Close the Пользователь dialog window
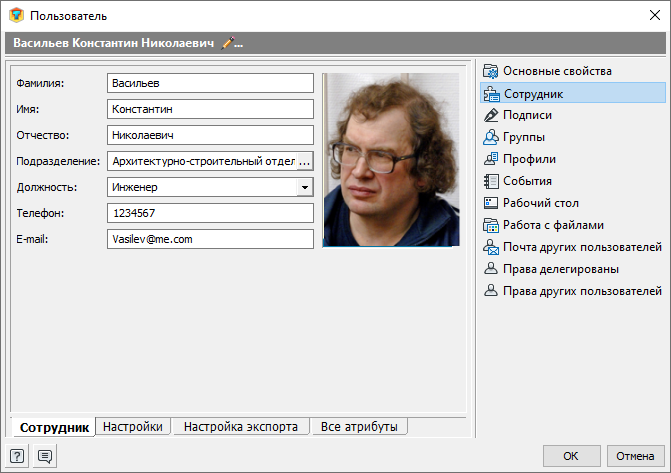The height and width of the screenshot is (473, 671). tap(655, 15)
